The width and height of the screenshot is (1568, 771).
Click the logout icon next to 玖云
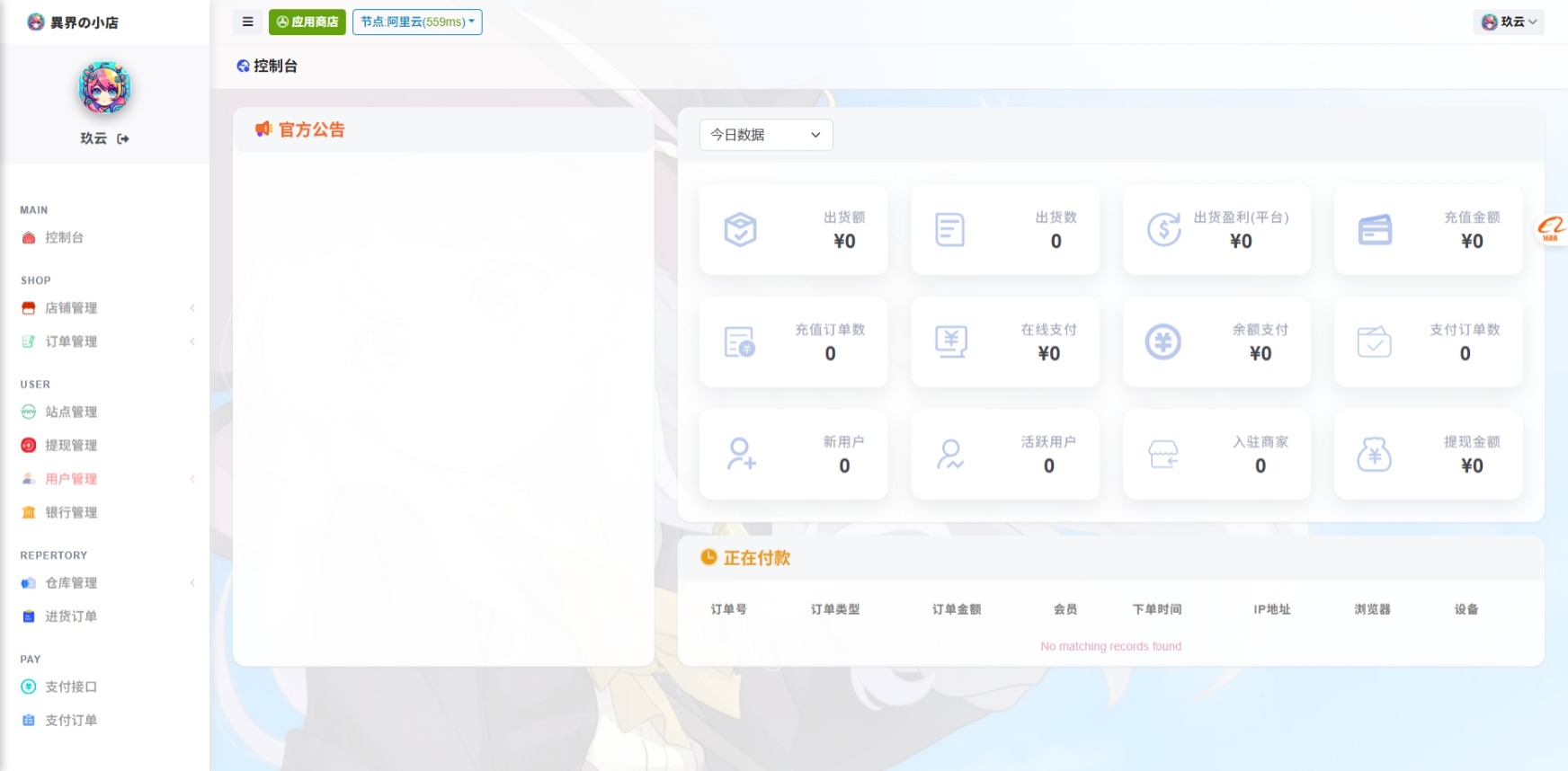(x=123, y=138)
